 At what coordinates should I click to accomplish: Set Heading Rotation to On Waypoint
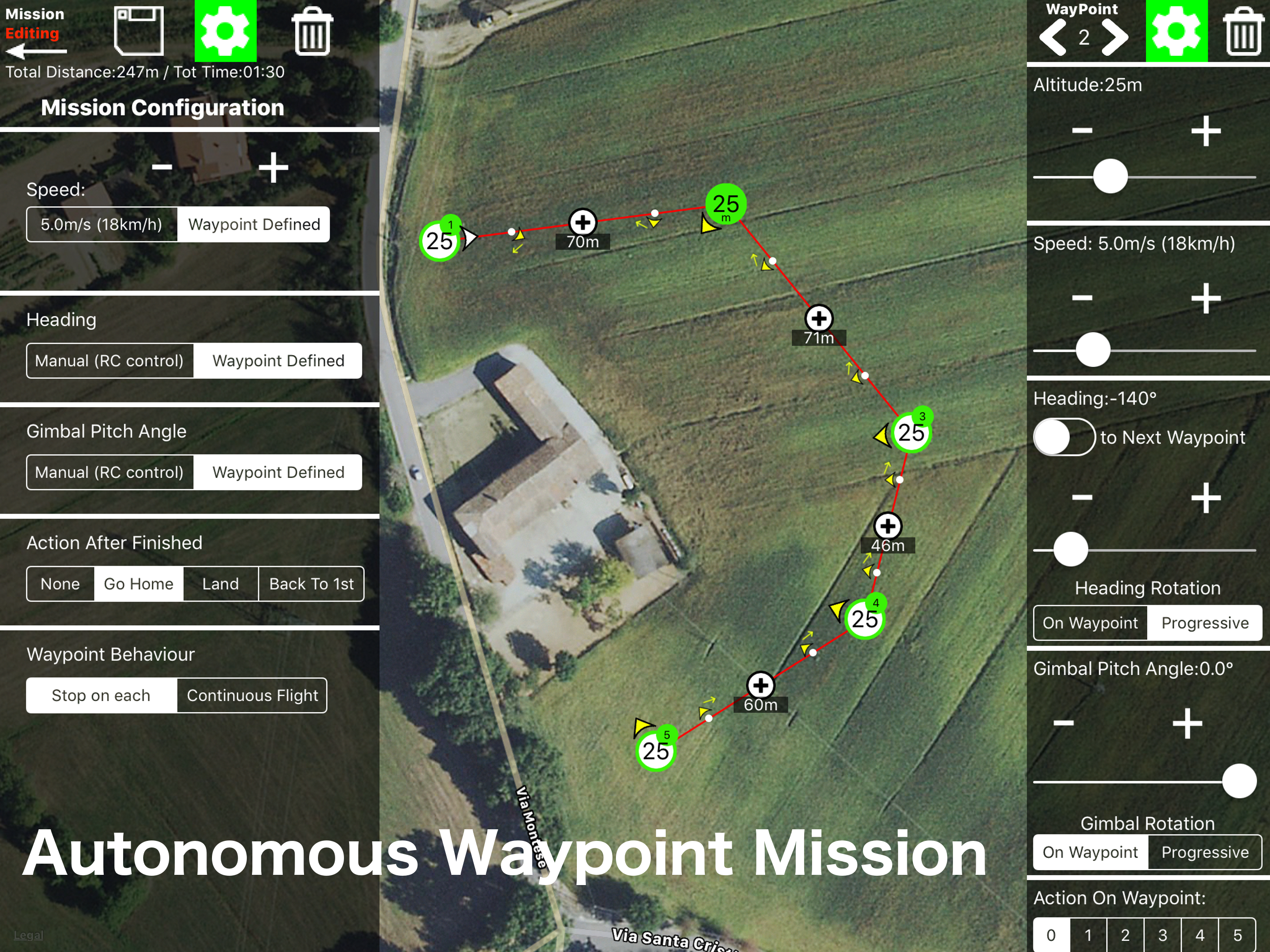1090,623
